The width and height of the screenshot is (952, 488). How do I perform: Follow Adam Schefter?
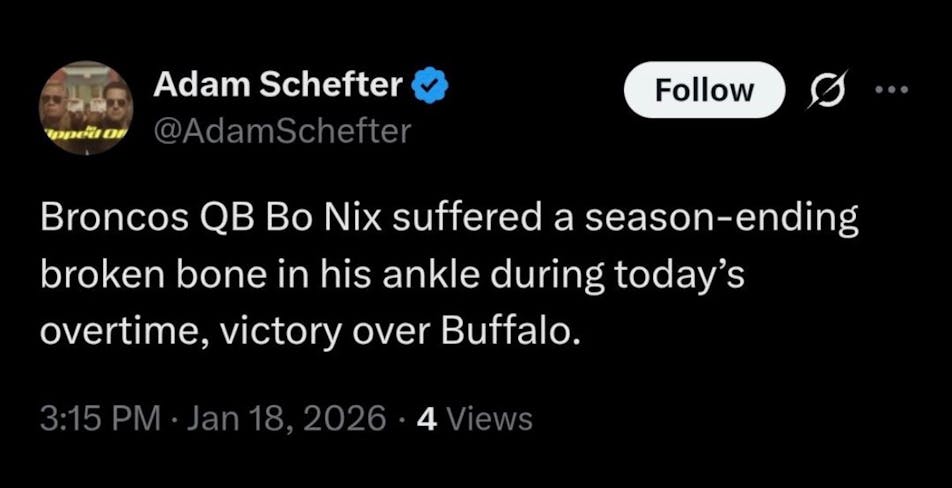click(704, 90)
